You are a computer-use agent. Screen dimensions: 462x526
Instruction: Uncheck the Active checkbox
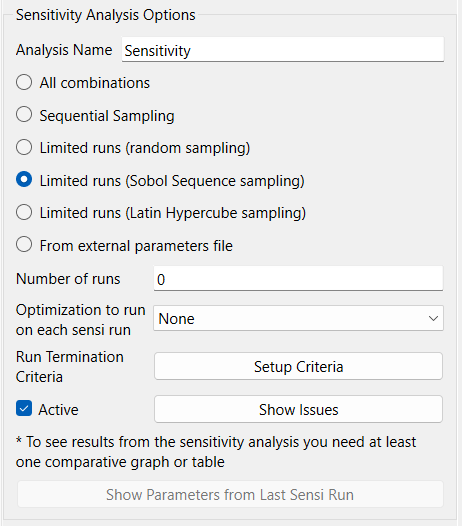click(x=24, y=408)
